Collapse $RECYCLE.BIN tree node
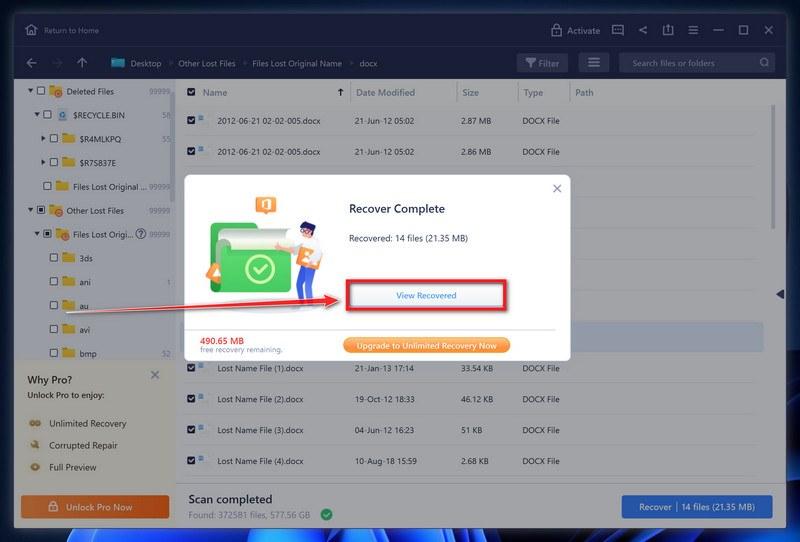Screen dimensions: 800x542 click(x=37, y=114)
